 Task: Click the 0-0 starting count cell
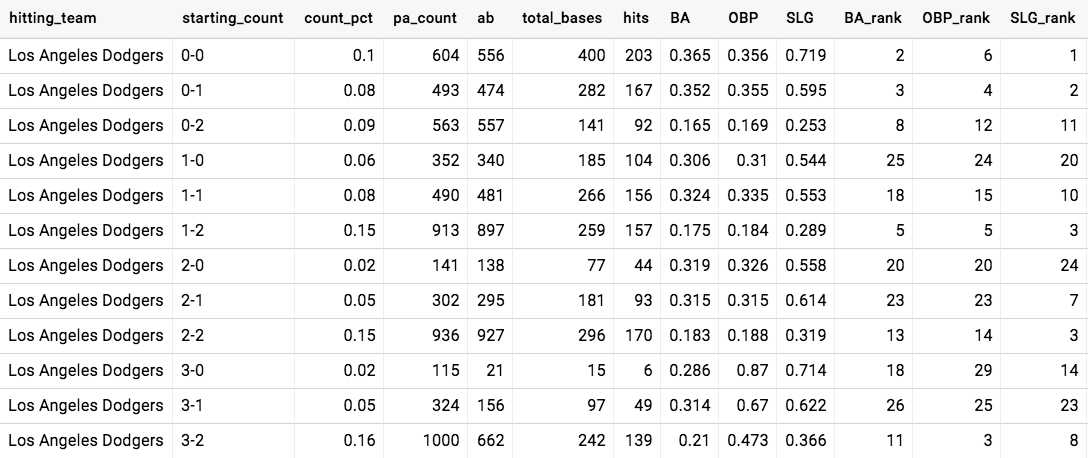192,56
